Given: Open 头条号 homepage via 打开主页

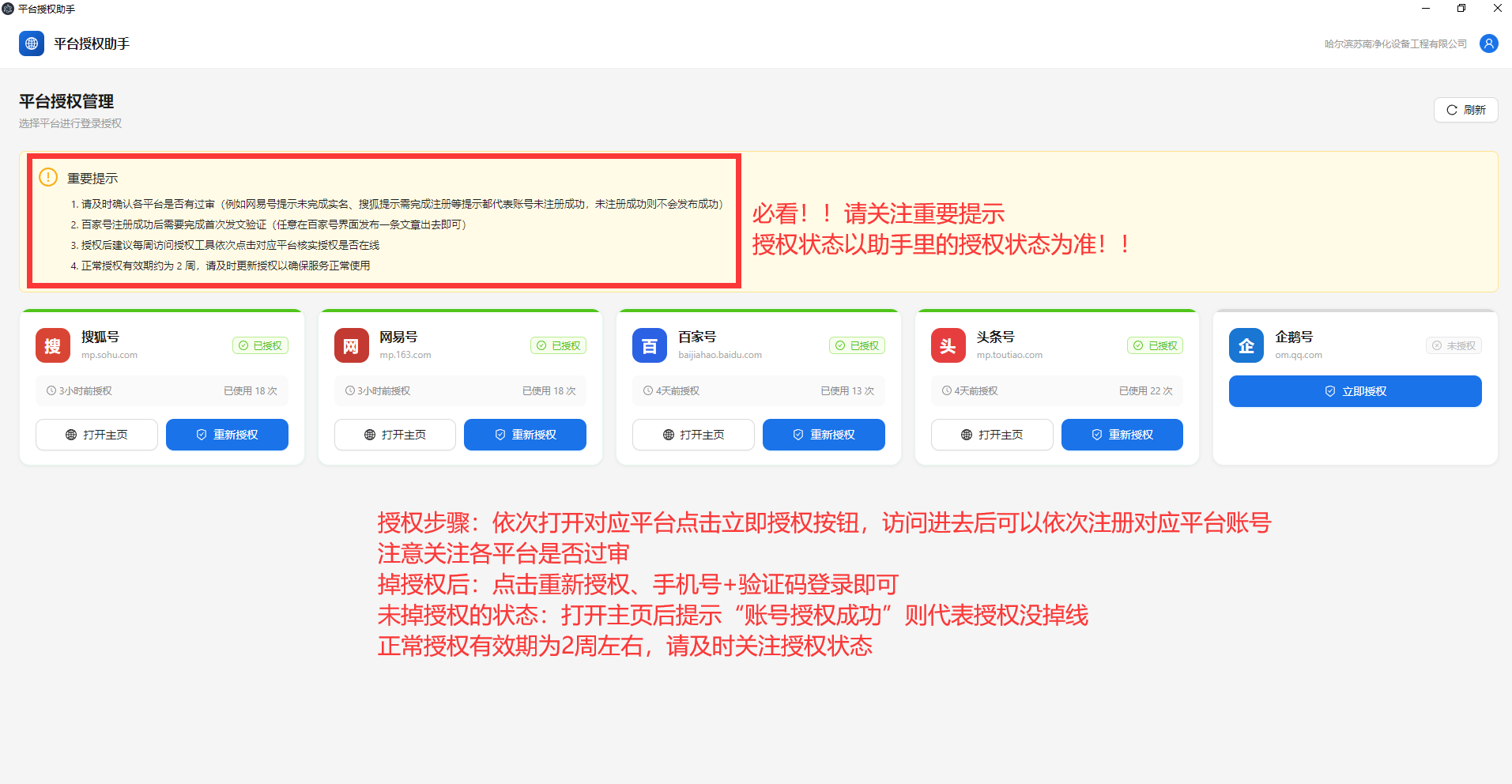Looking at the screenshot, I should point(992,435).
